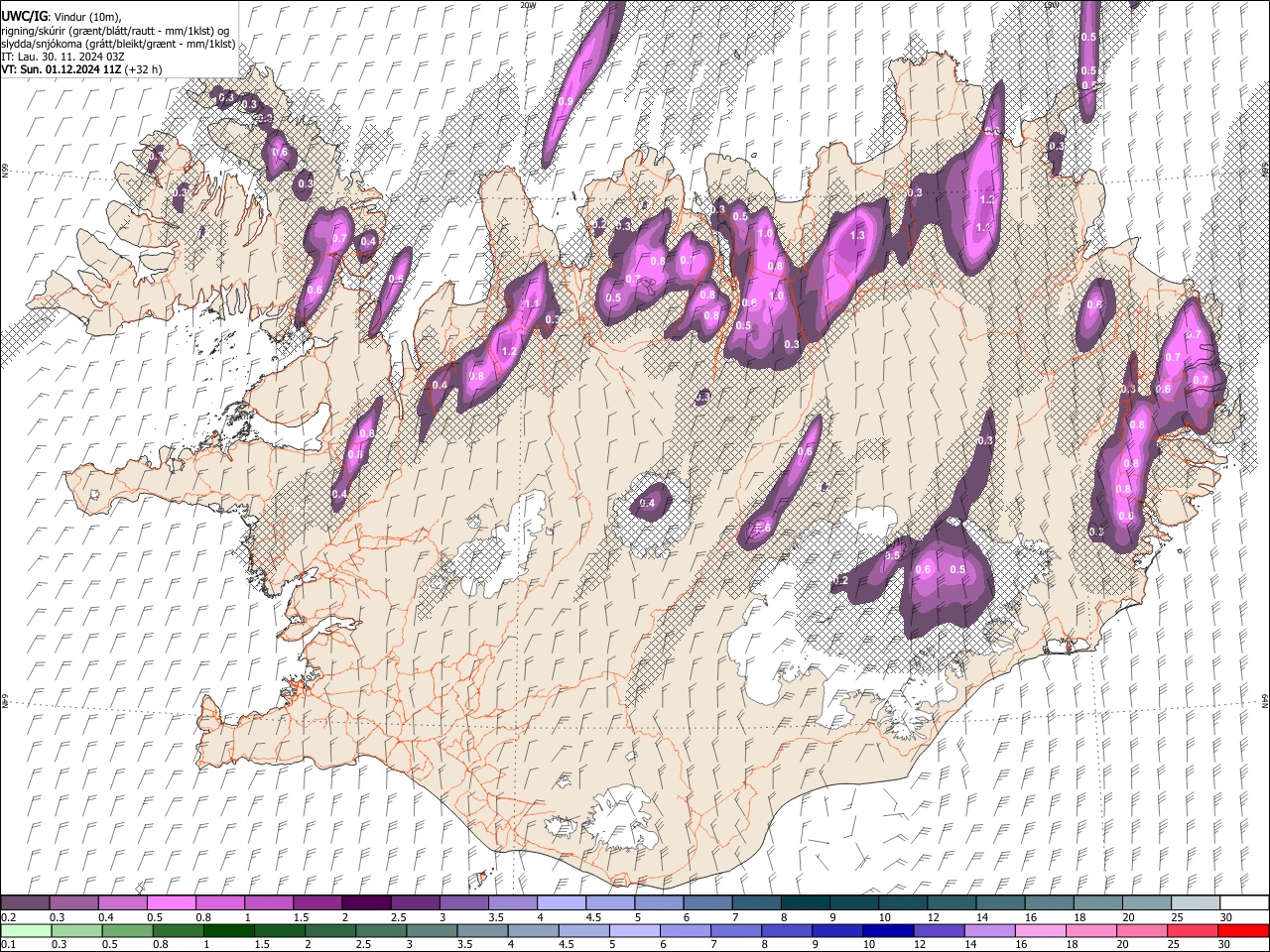
Task: Click the pure red 30 swatch in the lower legend row
Action: tap(1243, 930)
